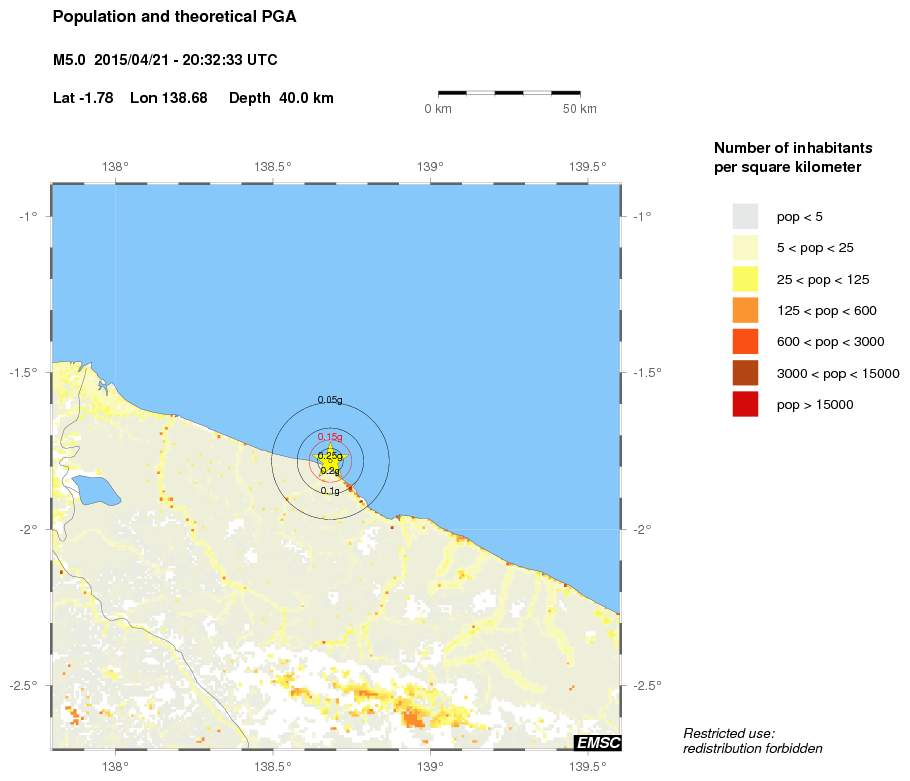Screen dimensions: 910x781
Task: Click the EMSC logo in map corner
Action: click(x=598, y=742)
